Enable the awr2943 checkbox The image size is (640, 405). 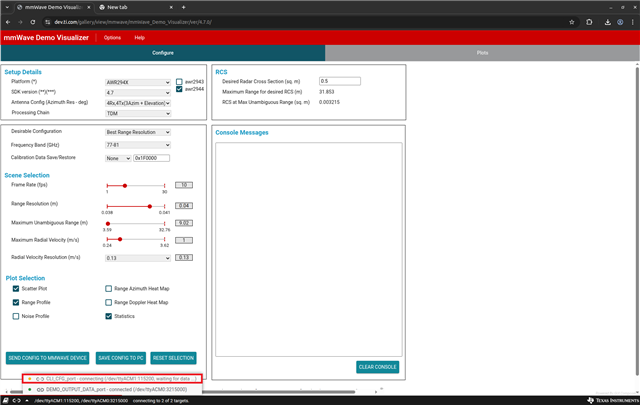coord(179,82)
